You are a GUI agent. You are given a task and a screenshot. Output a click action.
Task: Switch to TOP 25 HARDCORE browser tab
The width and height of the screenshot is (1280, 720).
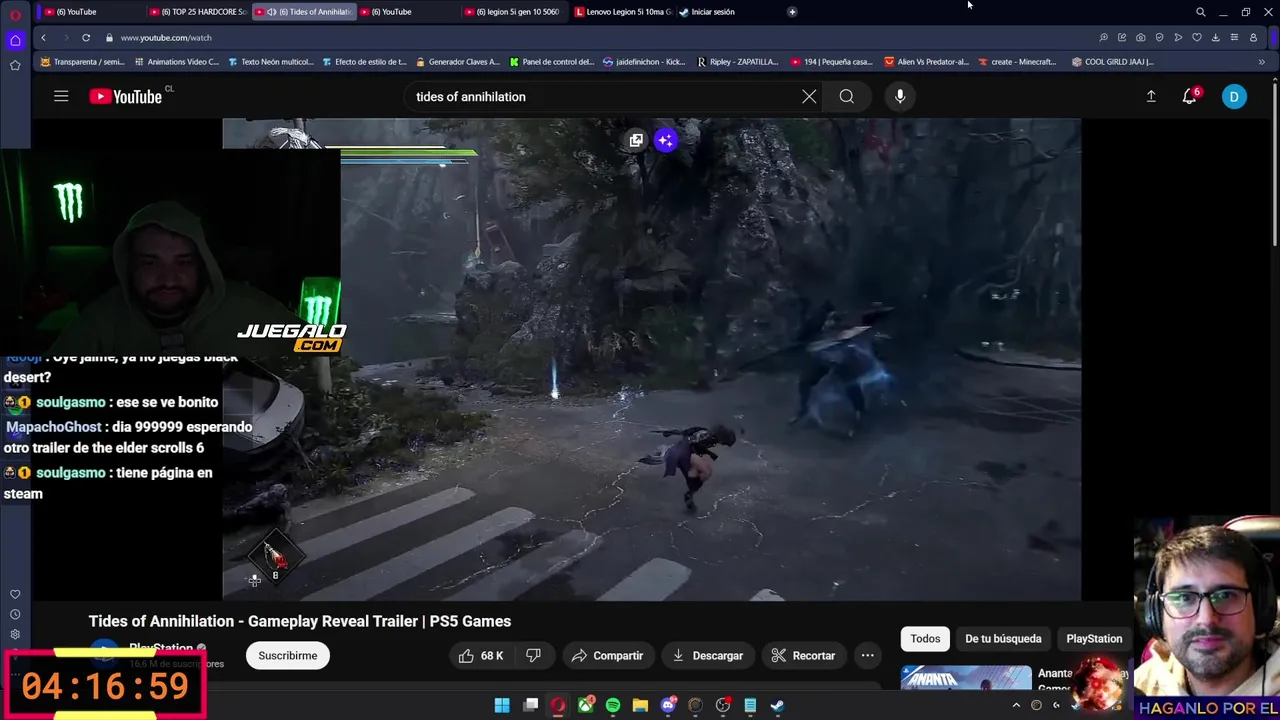(x=196, y=12)
